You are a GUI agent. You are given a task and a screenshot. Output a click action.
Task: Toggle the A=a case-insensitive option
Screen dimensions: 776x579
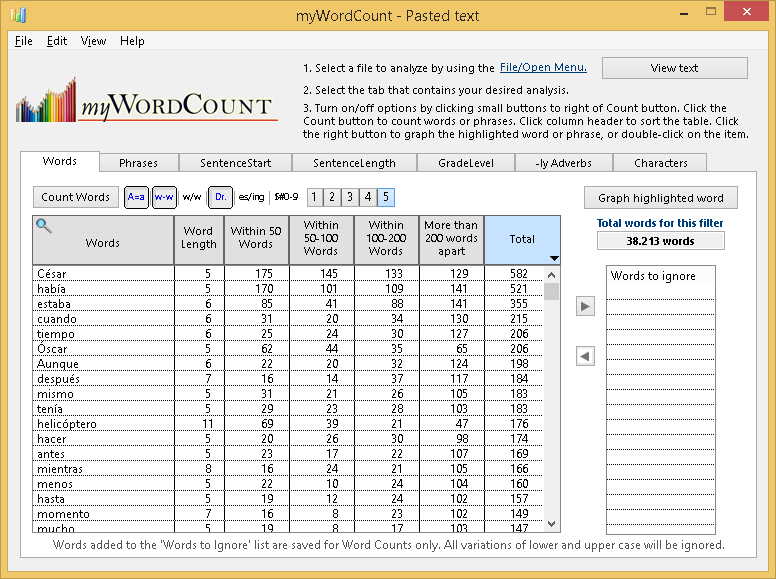point(135,198)
